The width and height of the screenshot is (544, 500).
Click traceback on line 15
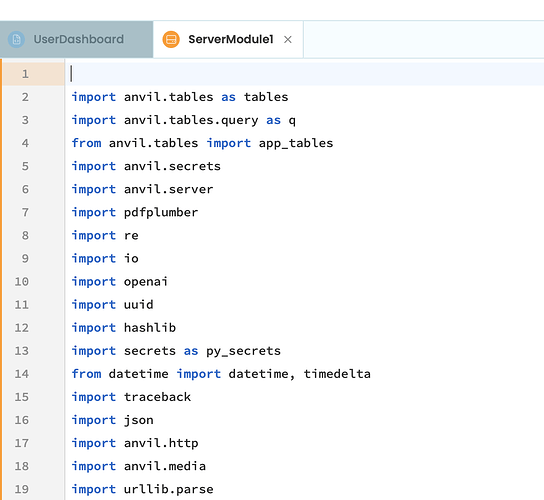point(157,397)
